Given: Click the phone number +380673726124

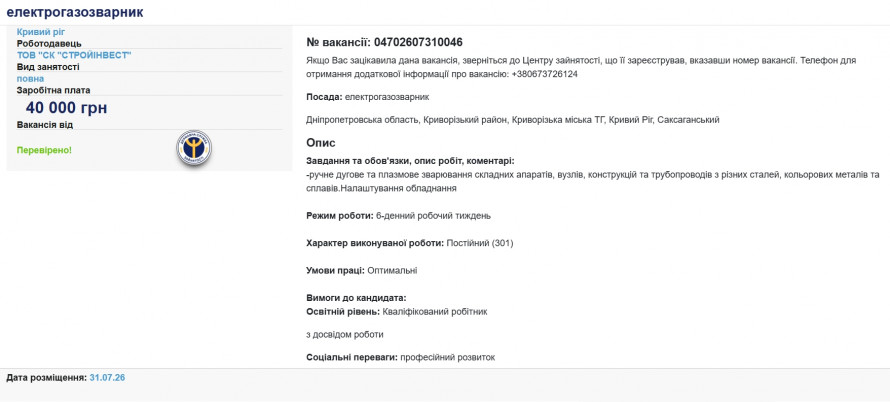Looking at the screenshot, I should pyautogui.click(x=544, y=74).
